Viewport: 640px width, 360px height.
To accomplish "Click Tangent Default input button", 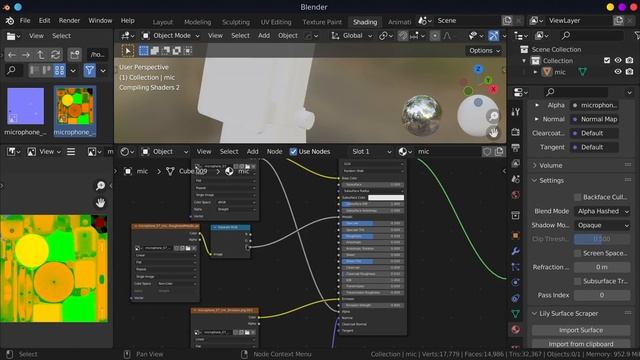I will 594,147.
